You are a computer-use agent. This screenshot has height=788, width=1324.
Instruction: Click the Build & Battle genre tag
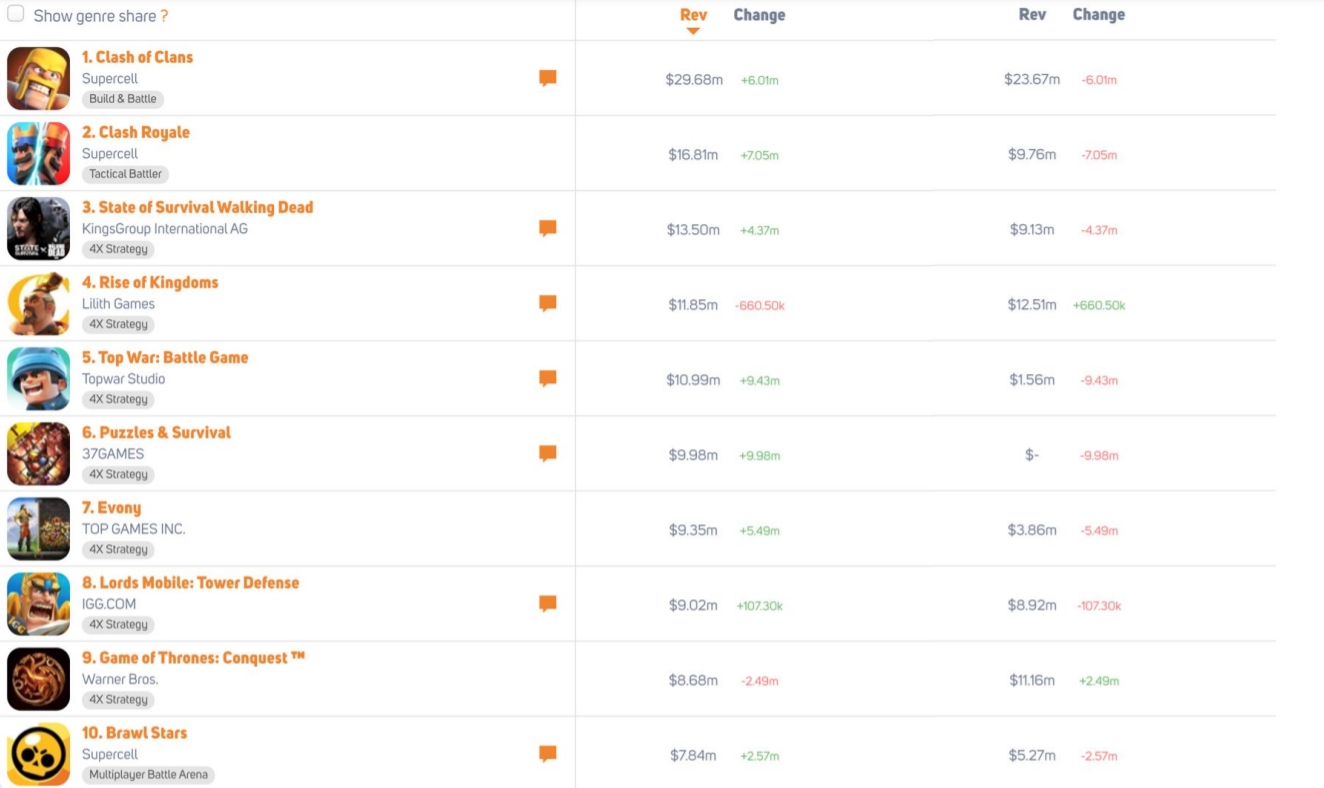coord(122,99)
